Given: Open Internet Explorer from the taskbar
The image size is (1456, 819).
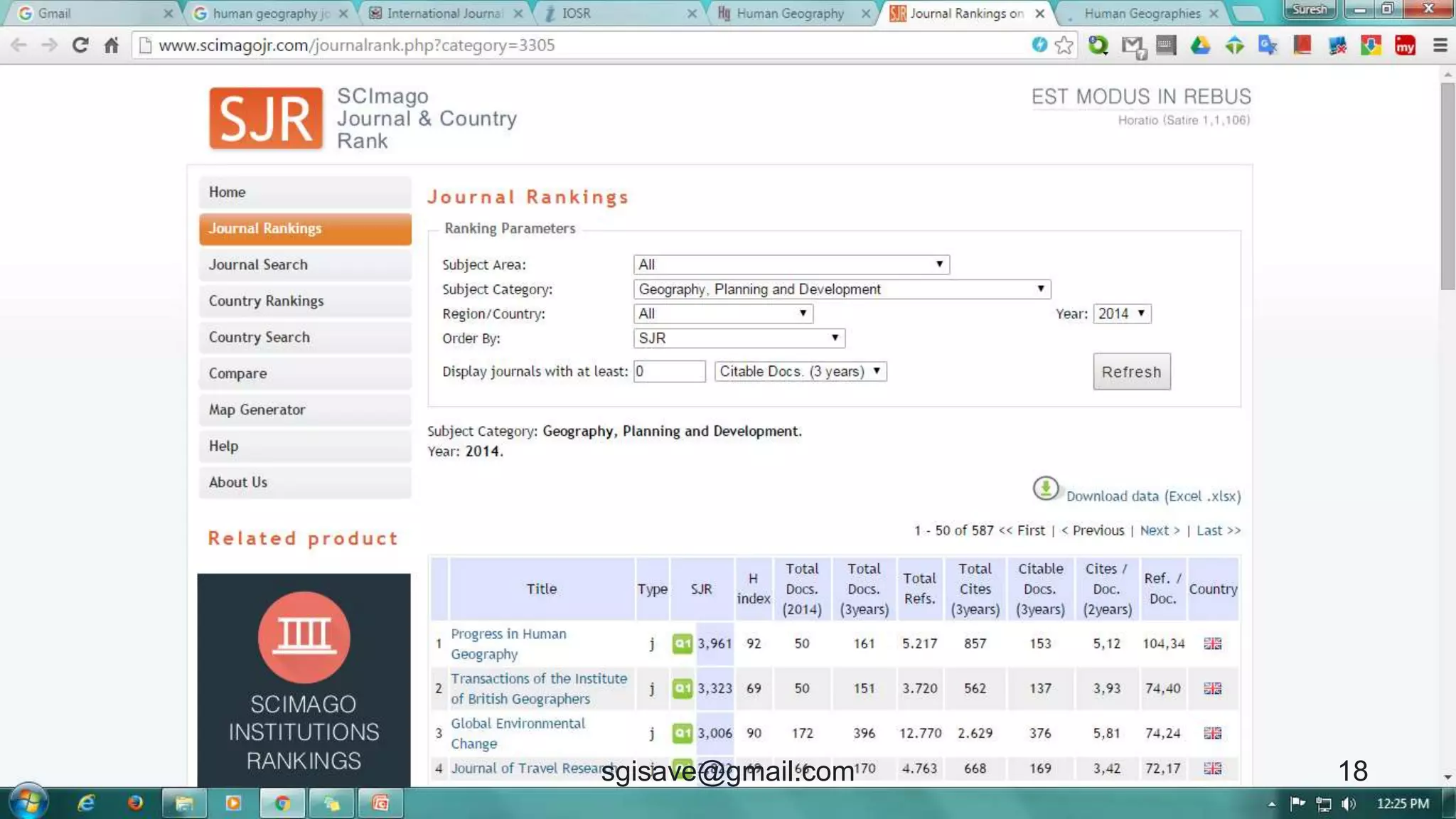Looking at the screenshot, I should (x=87, y=803).
